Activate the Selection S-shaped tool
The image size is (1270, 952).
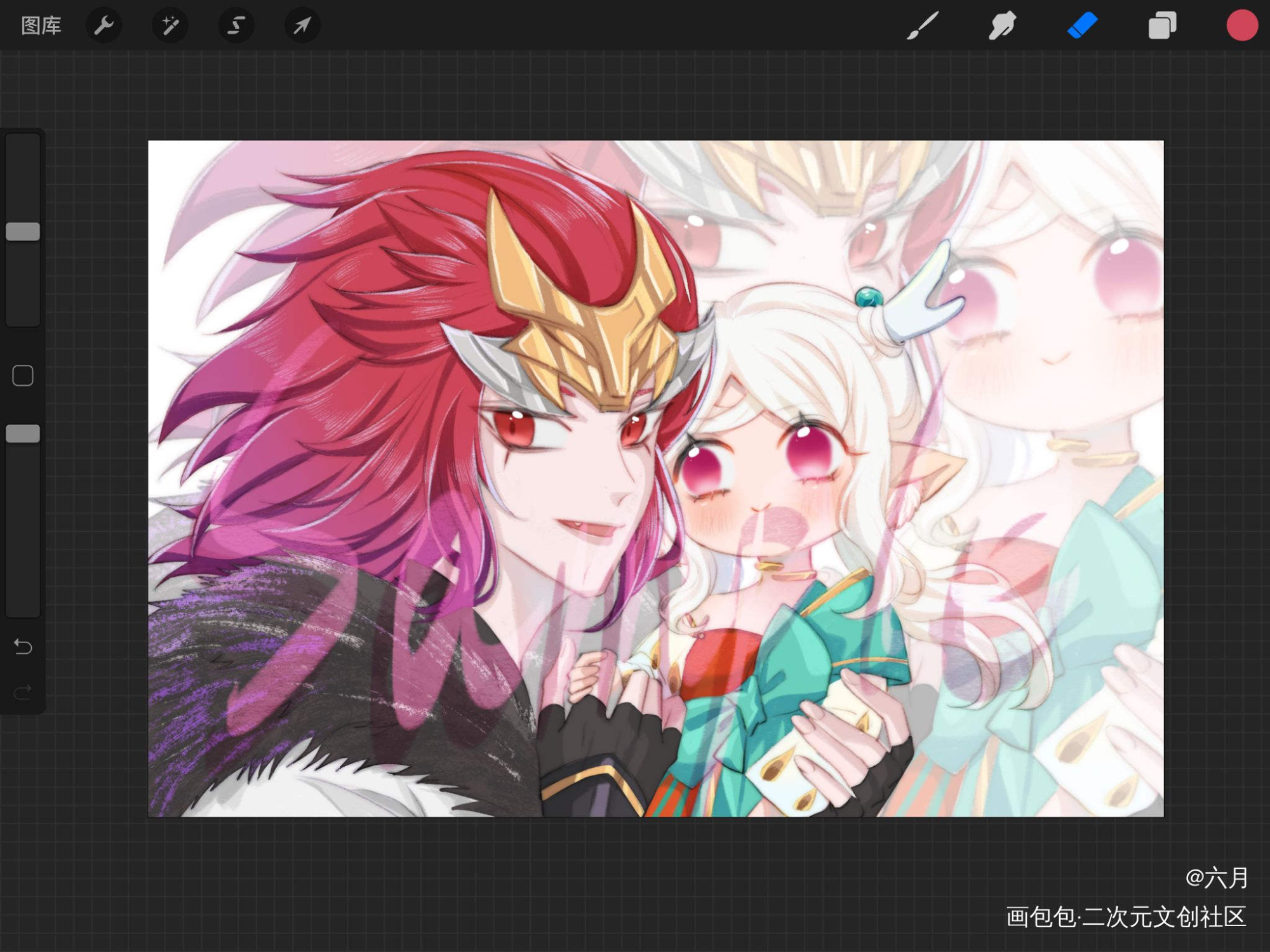(x=236, y=25)
